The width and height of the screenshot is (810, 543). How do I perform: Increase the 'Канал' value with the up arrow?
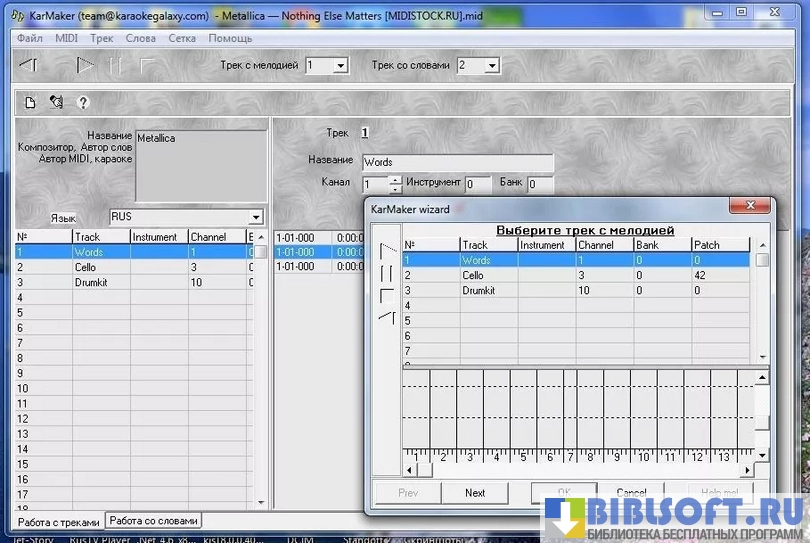click(395, 180)
